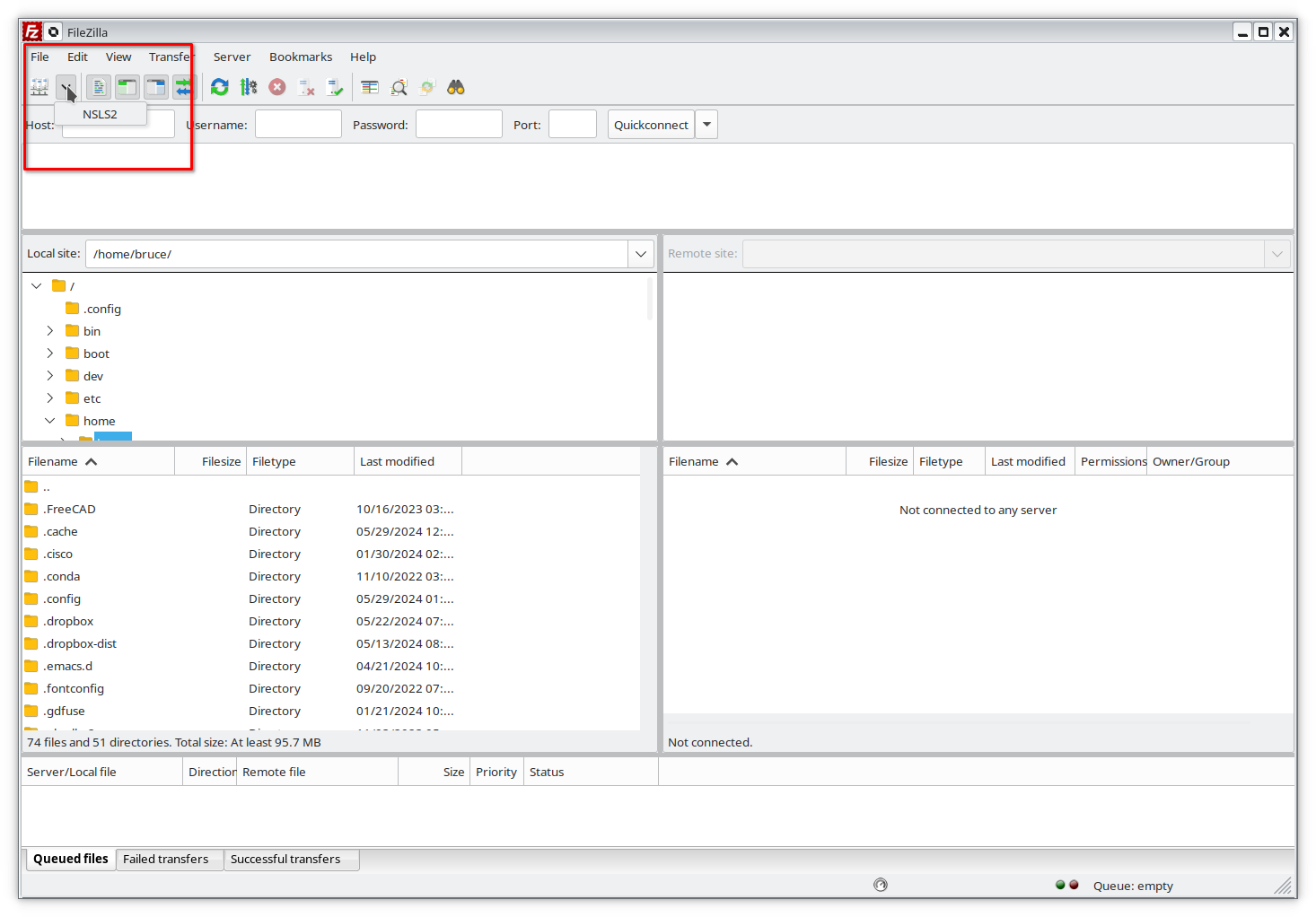The width and height of the screenshot is (1316, 917).
Task: Toggle synchronized browsing
Action: pos(427,87)
